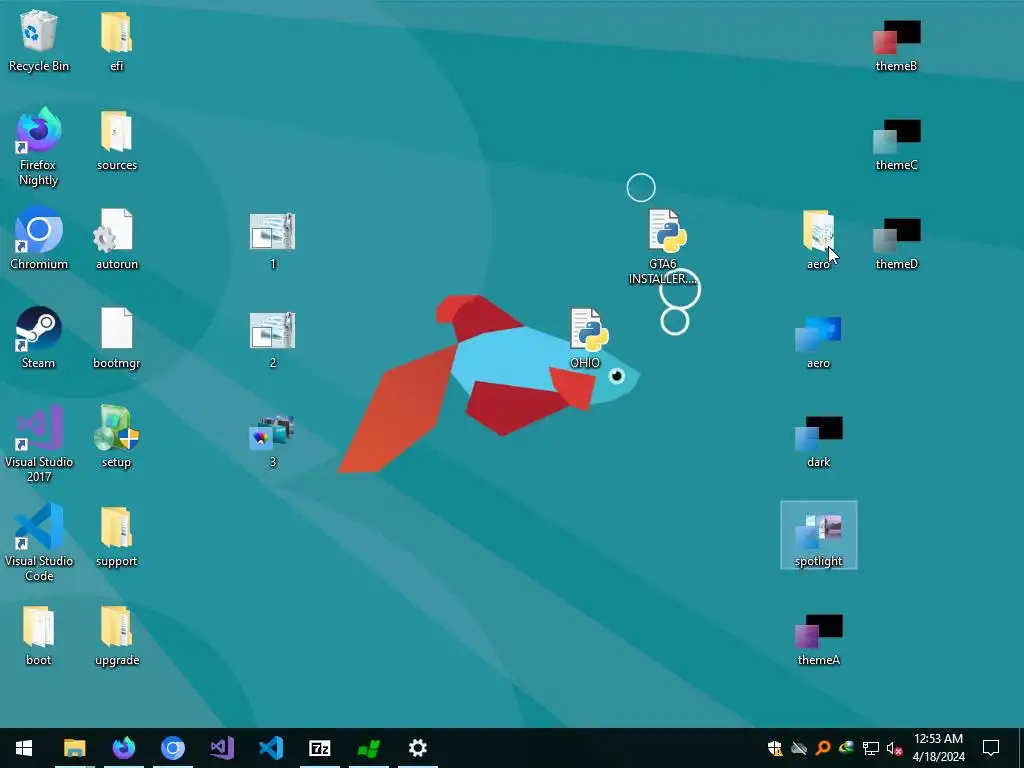Select the GTA6 INSTALLER Python file
The width and height of the screenshot is (1024, 768).
pos(663,246)
